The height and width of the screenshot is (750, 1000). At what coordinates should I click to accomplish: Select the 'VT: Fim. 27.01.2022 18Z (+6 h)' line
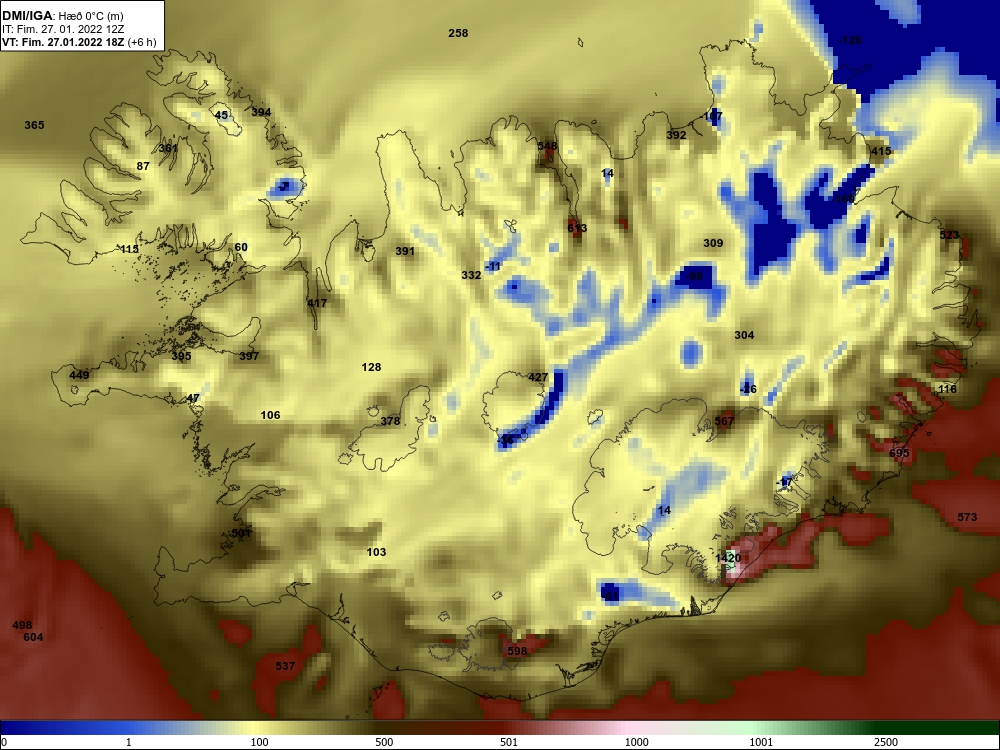tap(79, 43)
